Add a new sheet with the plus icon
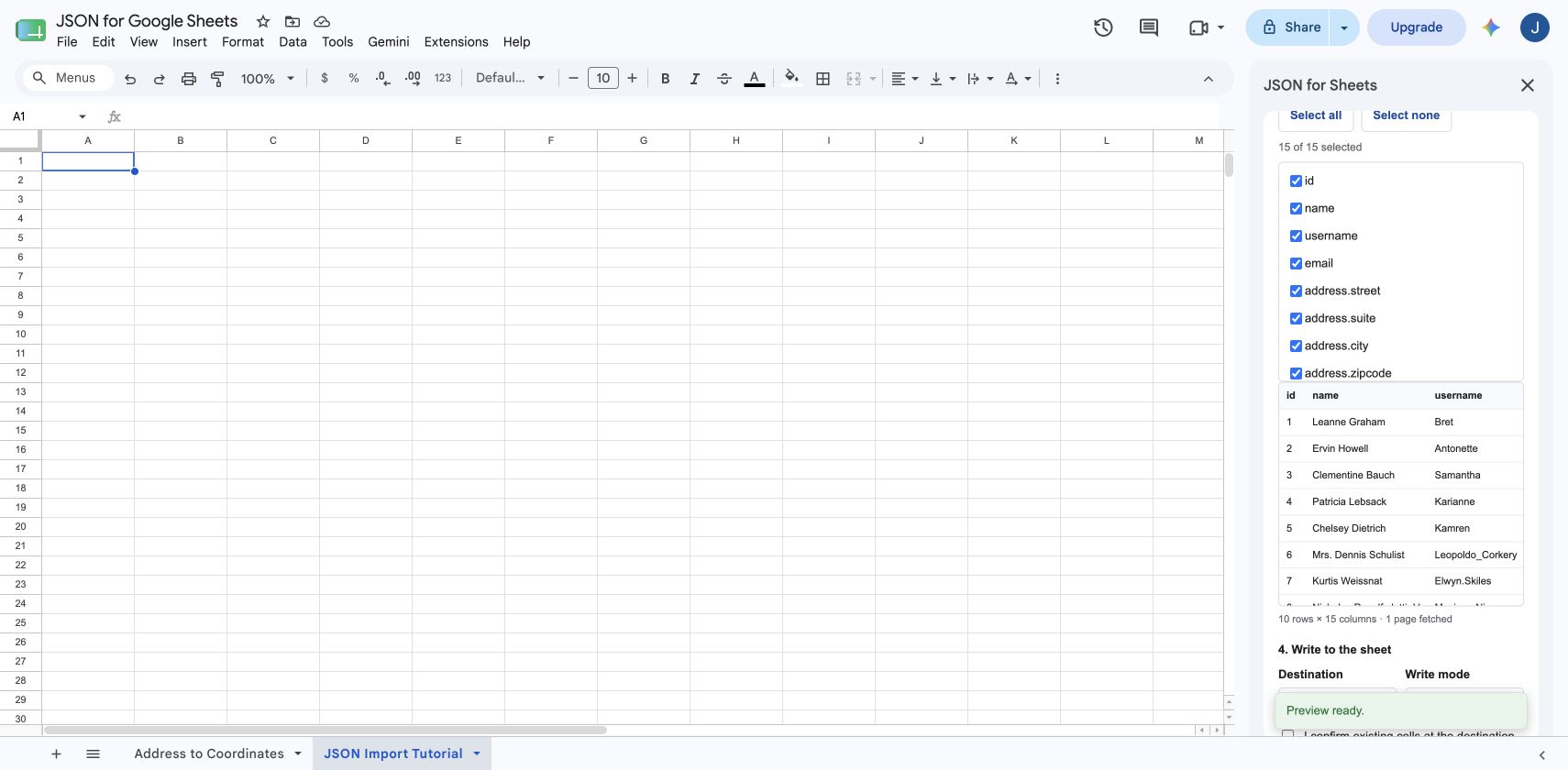 tap(56, 753)
